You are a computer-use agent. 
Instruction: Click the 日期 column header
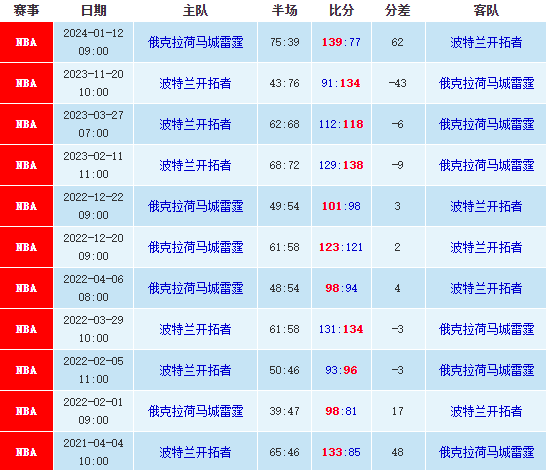click(x=93, y=10)
